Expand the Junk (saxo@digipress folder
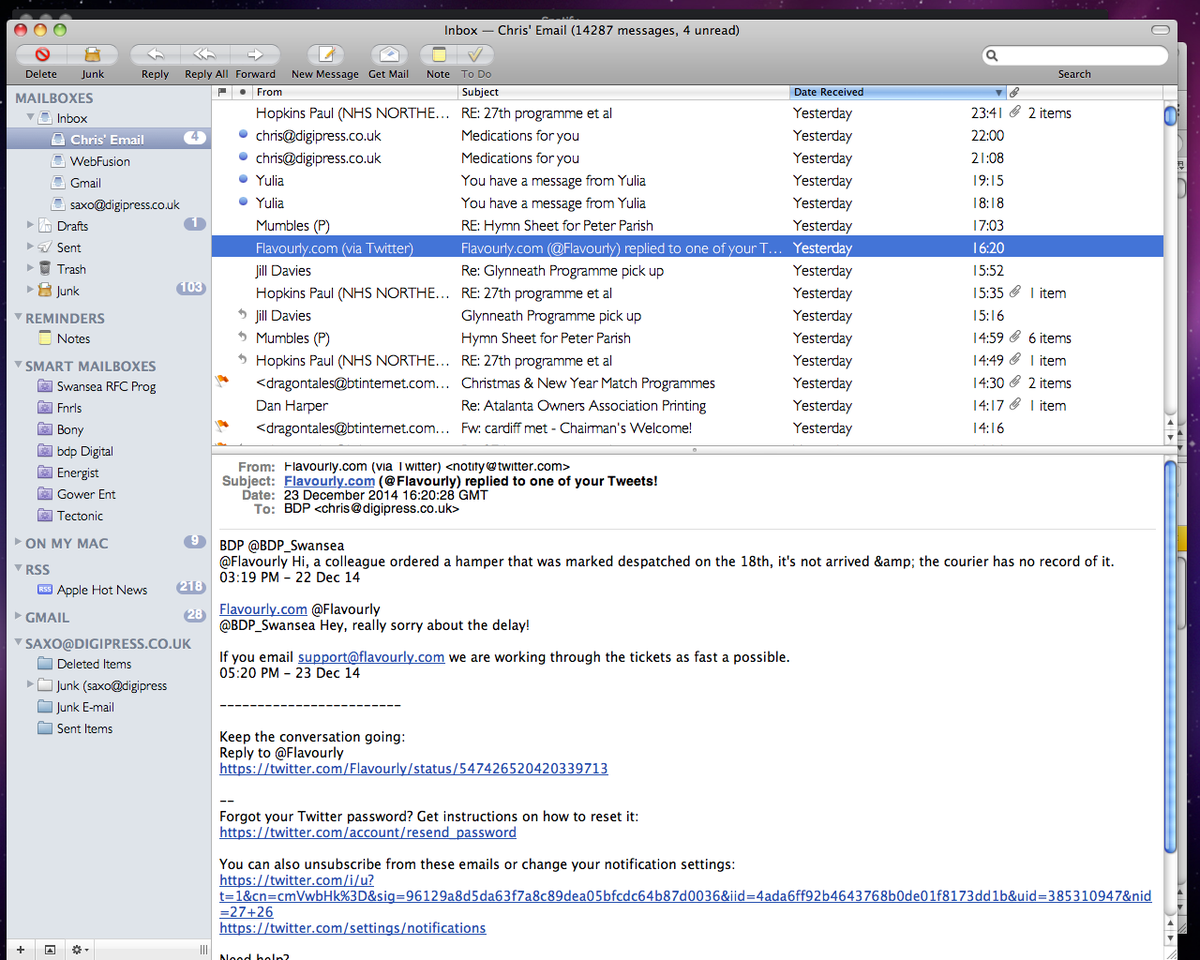 (31, 686)
